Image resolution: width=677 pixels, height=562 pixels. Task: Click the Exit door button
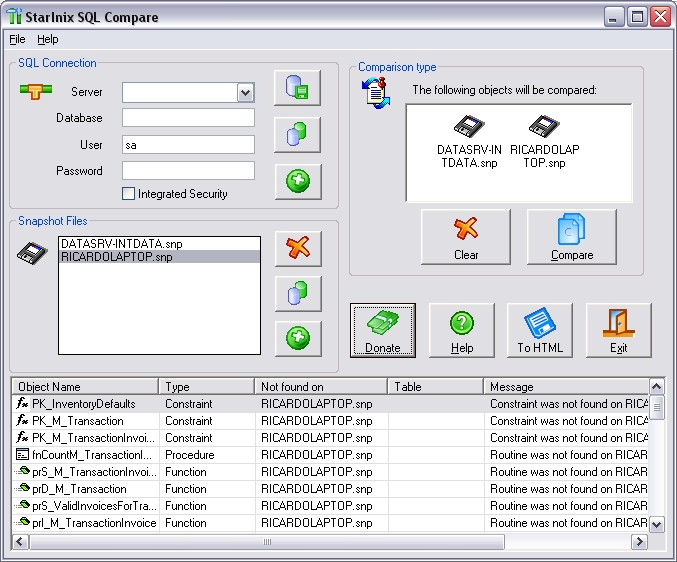(x=618, y=330)
